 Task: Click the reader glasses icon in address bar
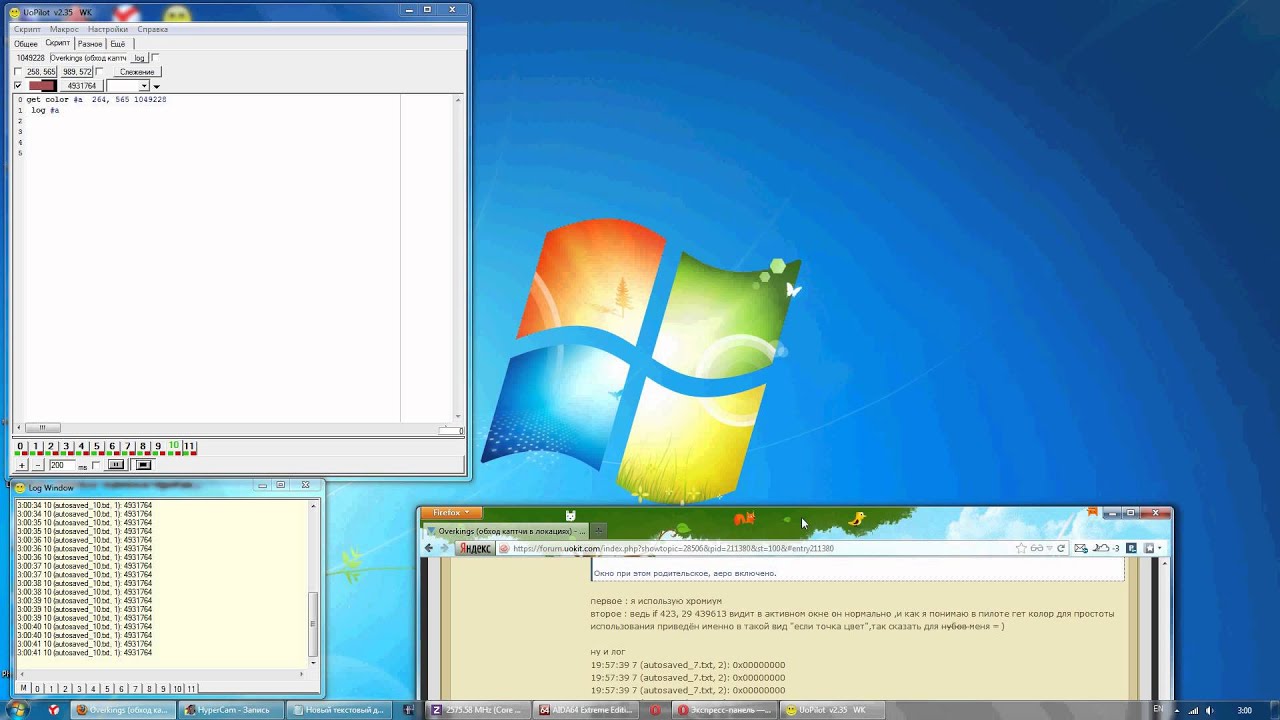tap(1037, 548)
